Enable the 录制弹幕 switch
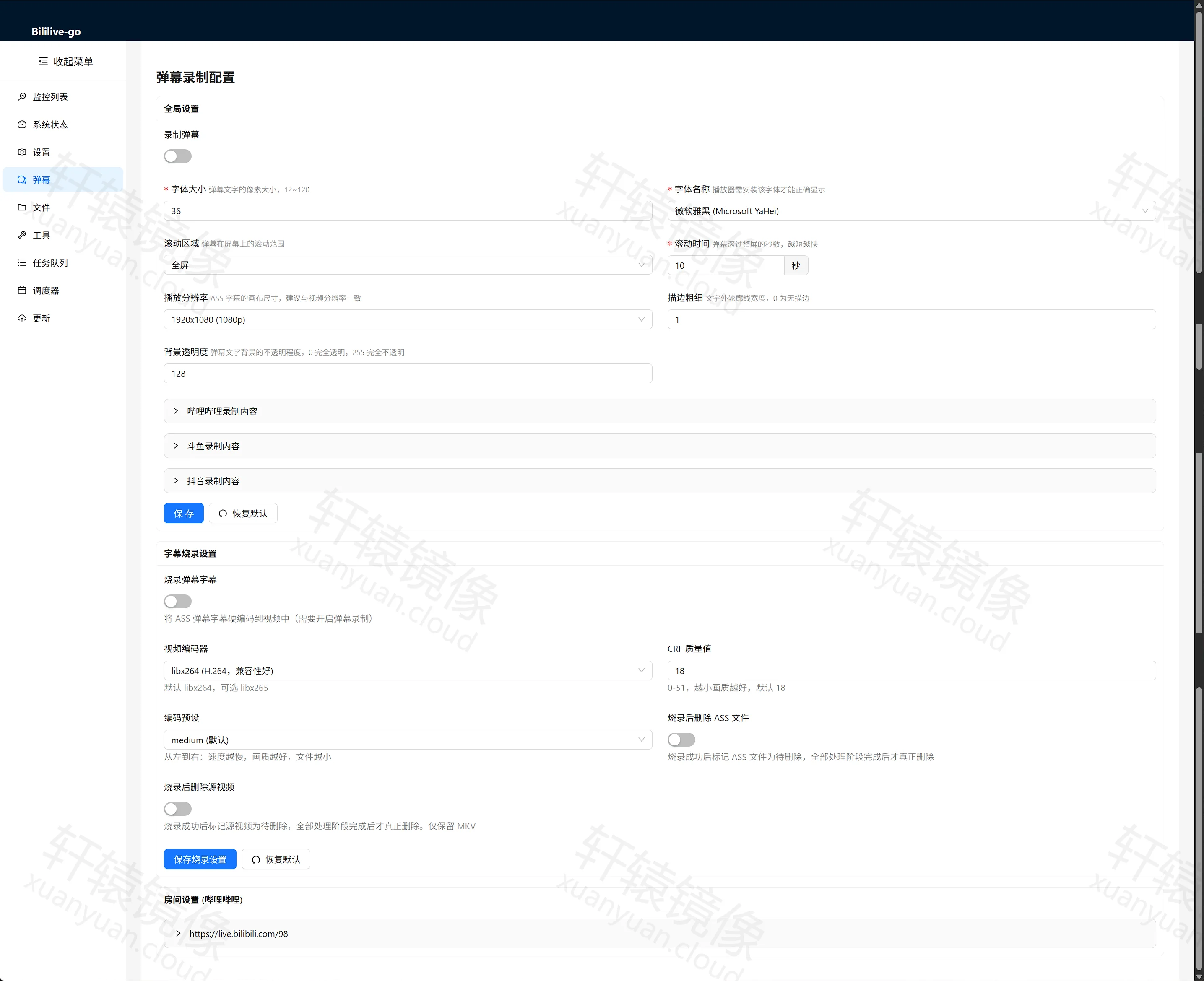This screenshot has height=981, width=1204. coord(177,156)
